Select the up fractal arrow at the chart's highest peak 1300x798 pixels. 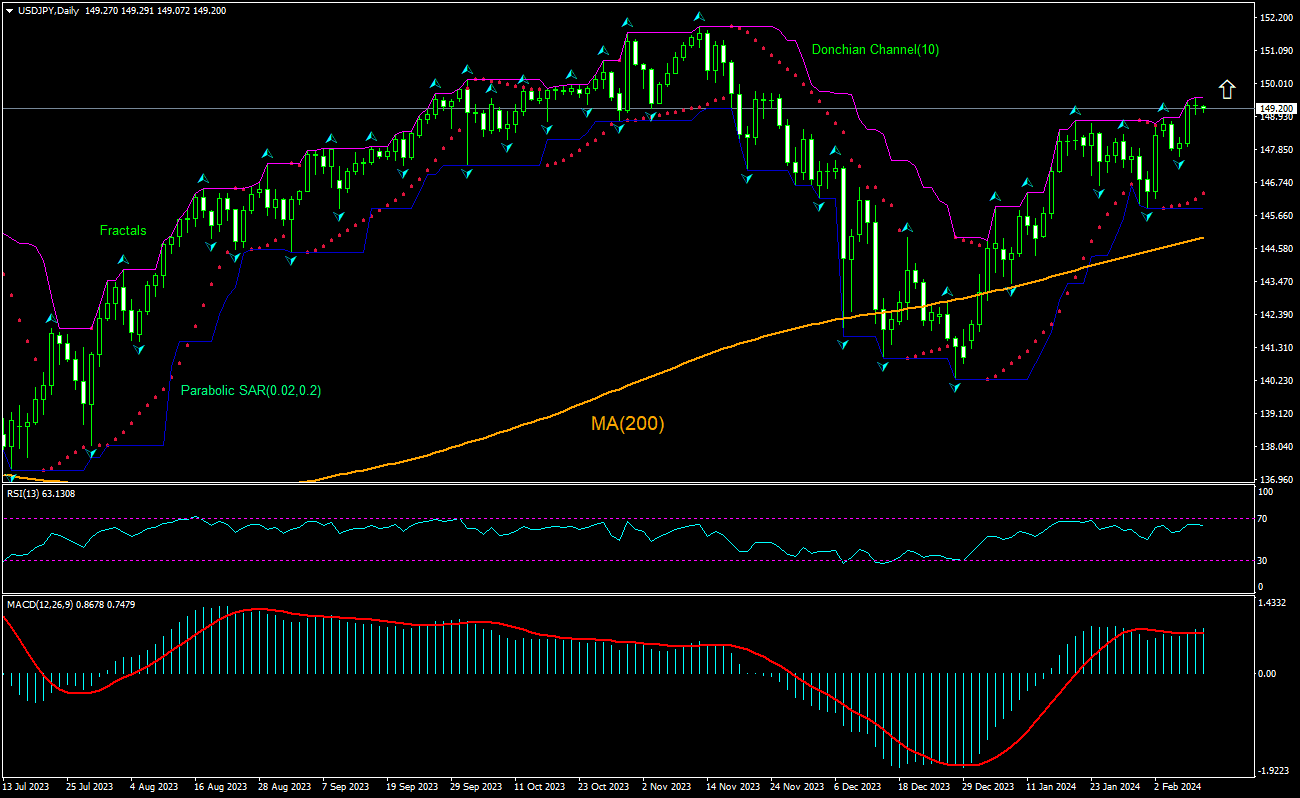(x=700, y=17)
